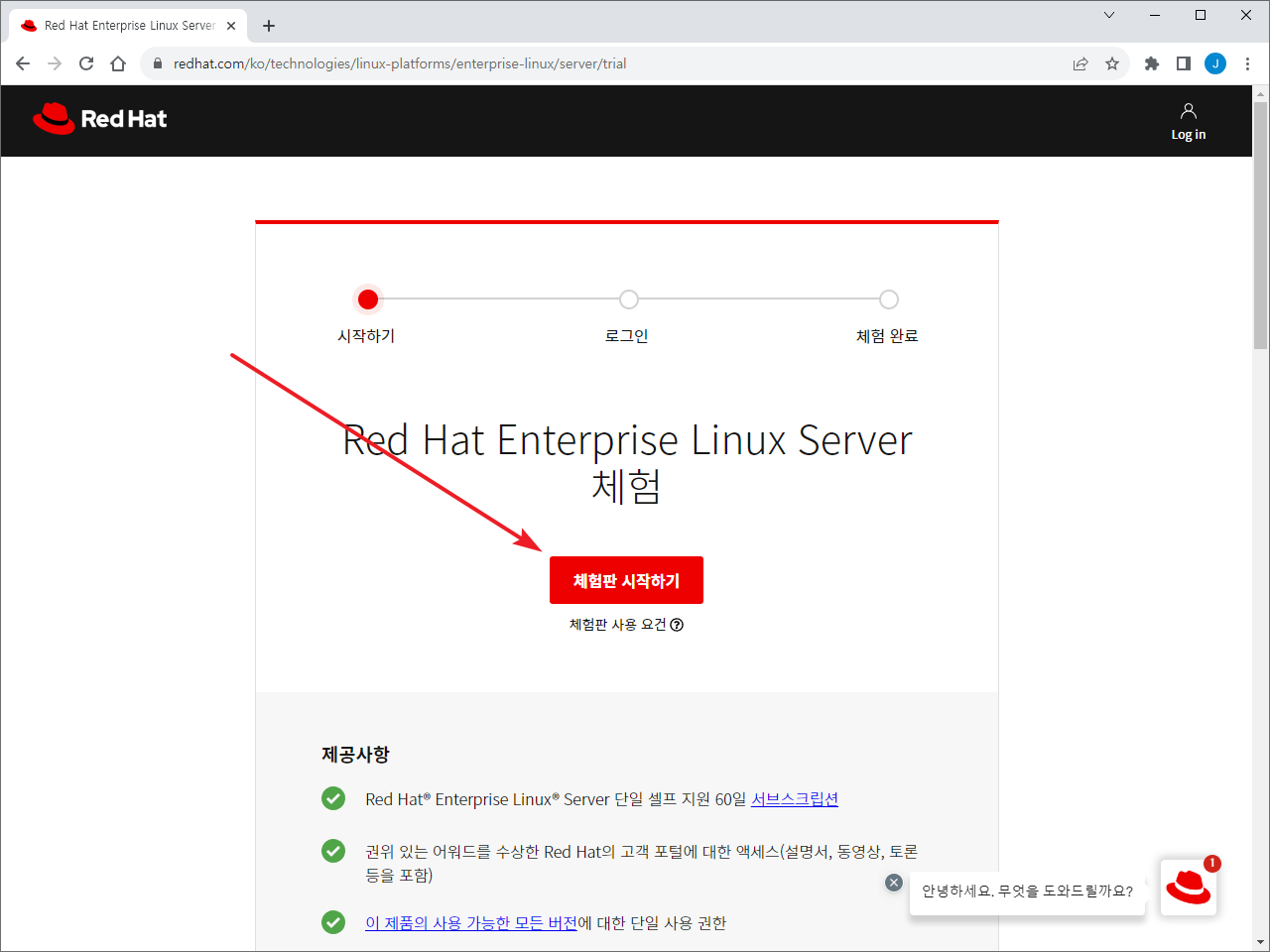Screen dimensions: 1270x952
Task: Go to browser home icon
Action: click(x=118, y=63)
